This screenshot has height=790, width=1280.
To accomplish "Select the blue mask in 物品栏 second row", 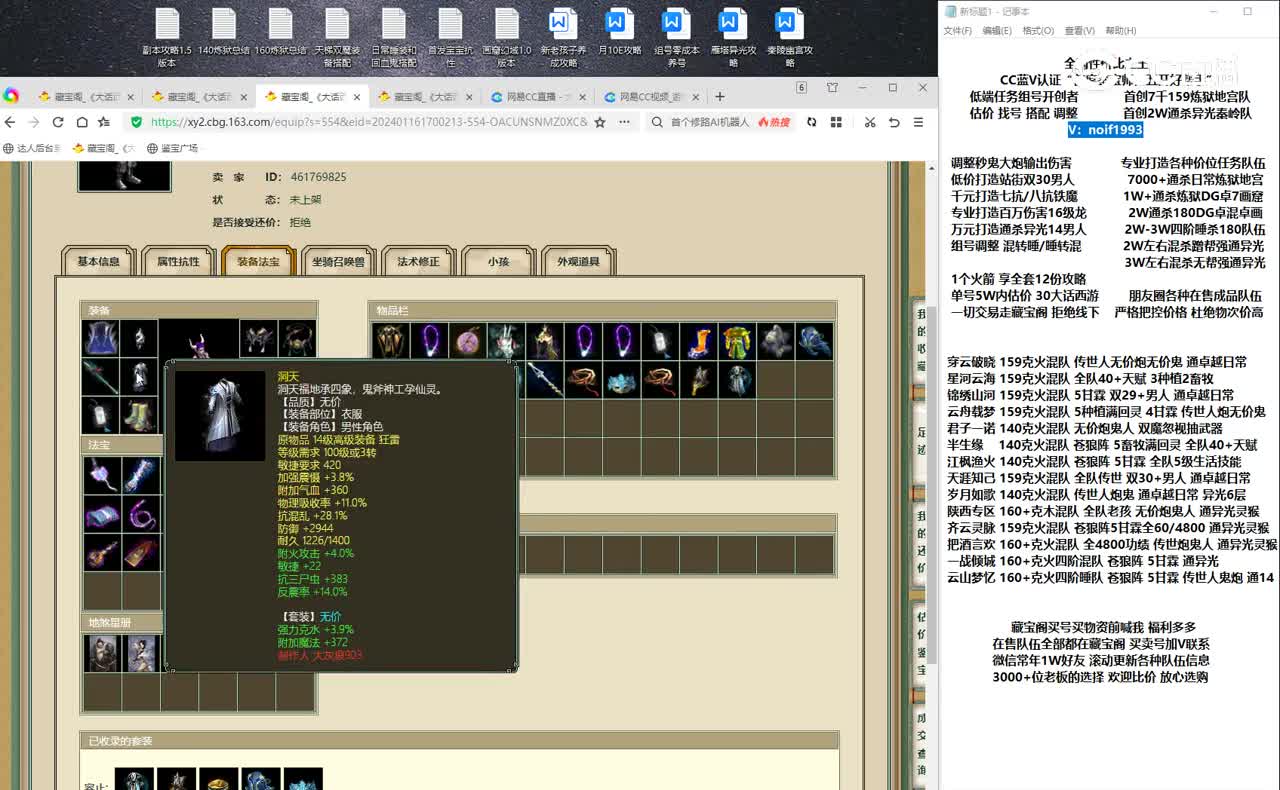I will [621, 379].
